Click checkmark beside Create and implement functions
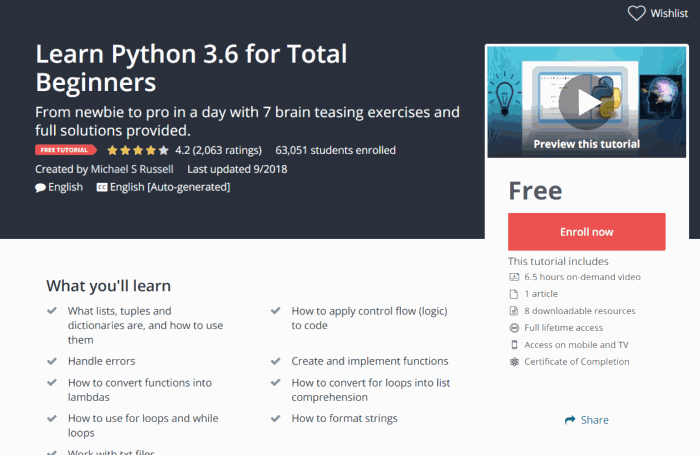The image size is (700, 455). point(275,361)
